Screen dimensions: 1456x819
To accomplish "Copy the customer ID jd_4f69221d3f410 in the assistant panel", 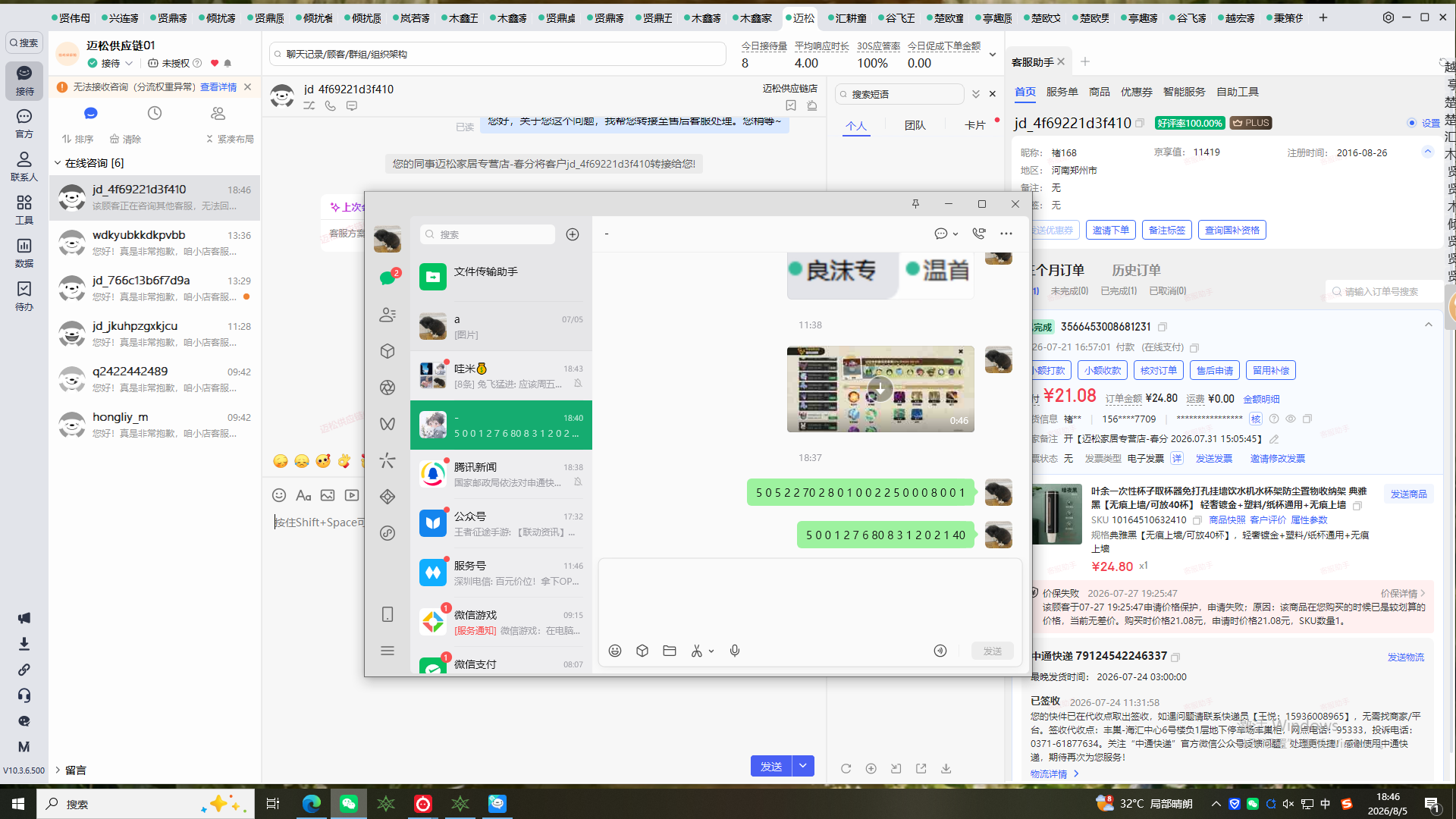I will (x=1140, y=124).
